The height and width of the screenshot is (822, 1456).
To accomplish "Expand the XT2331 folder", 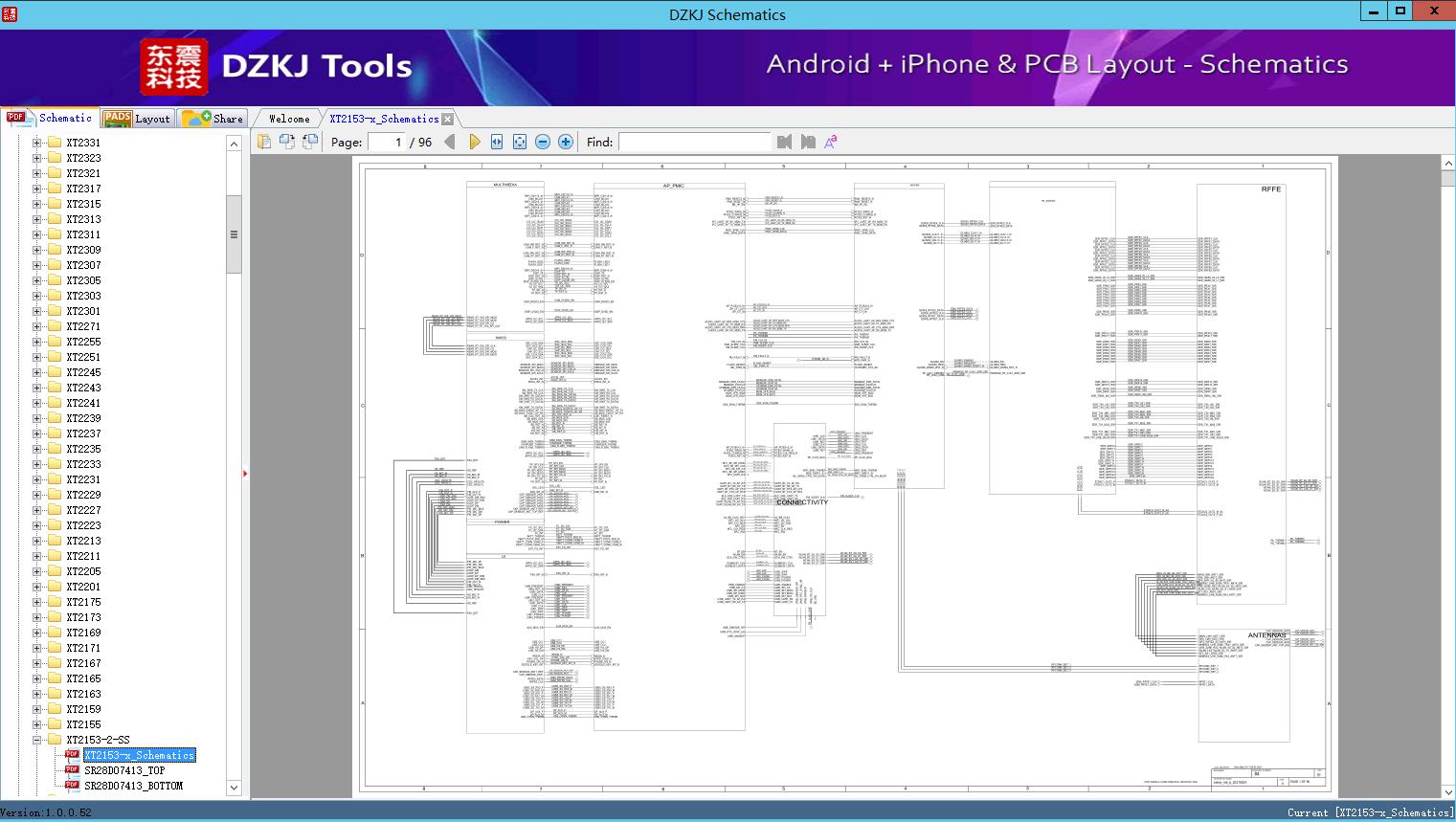I will click(37, 143).
